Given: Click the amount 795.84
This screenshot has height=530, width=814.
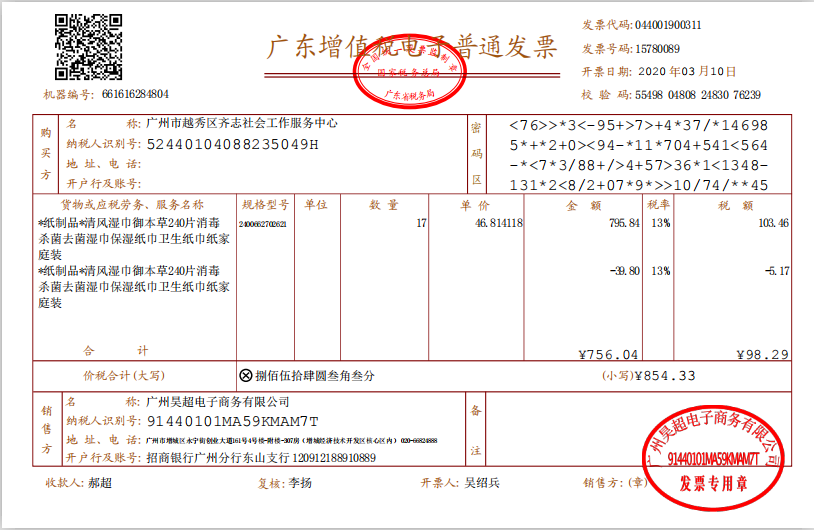Looking at the screenshot, I should 625,223.
